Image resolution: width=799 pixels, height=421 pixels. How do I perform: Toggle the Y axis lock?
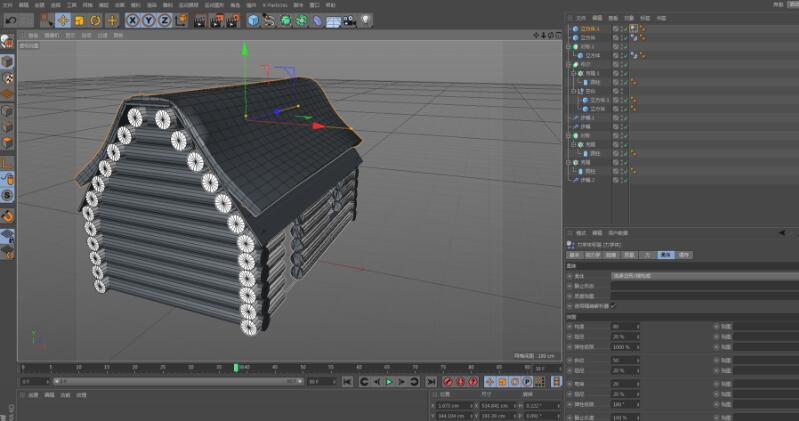[x=149, y=20]
